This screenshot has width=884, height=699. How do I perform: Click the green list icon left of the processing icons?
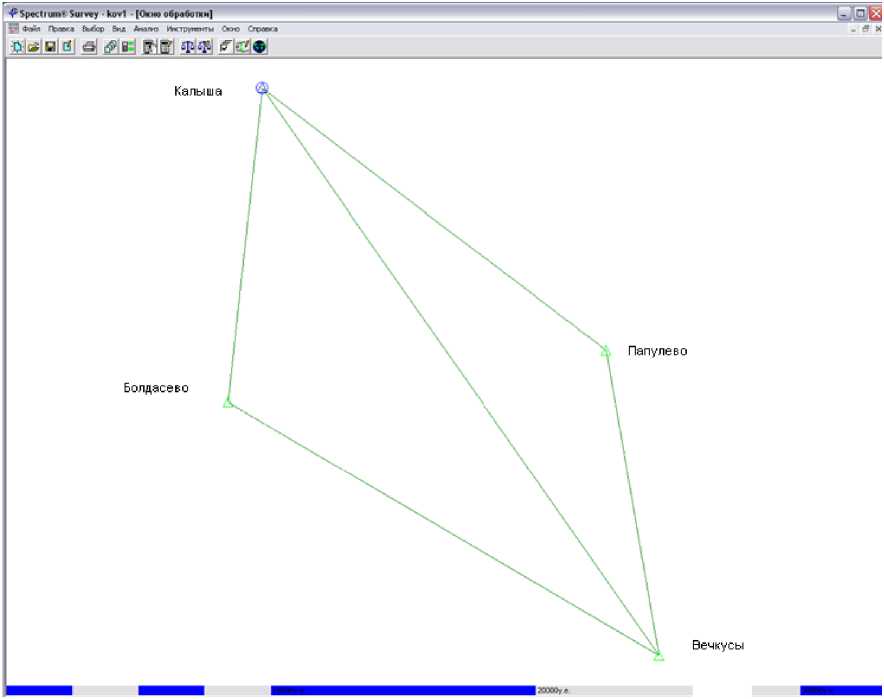point(128,47)
